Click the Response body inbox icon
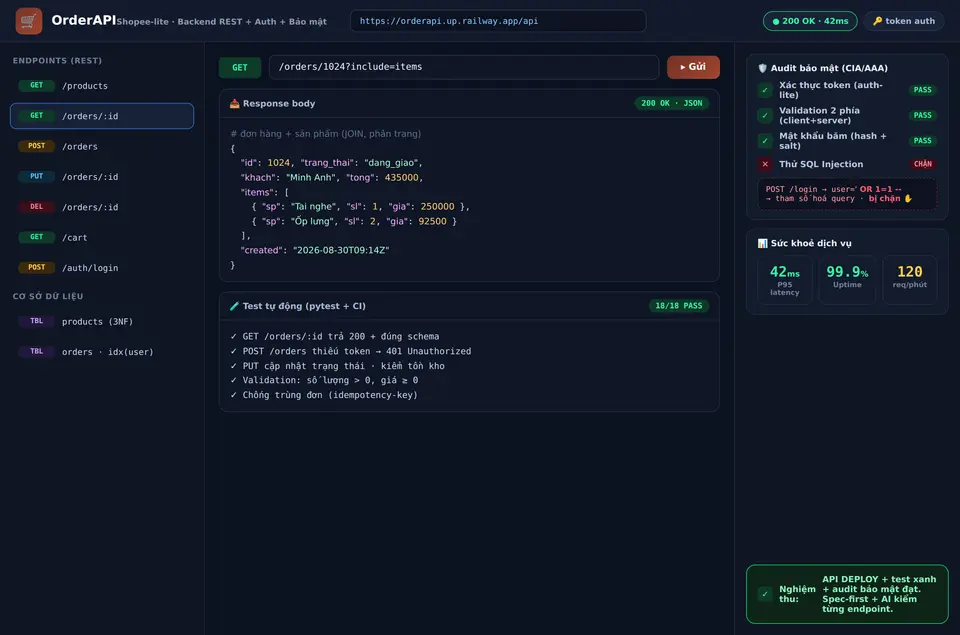 [x=234, y=103]
